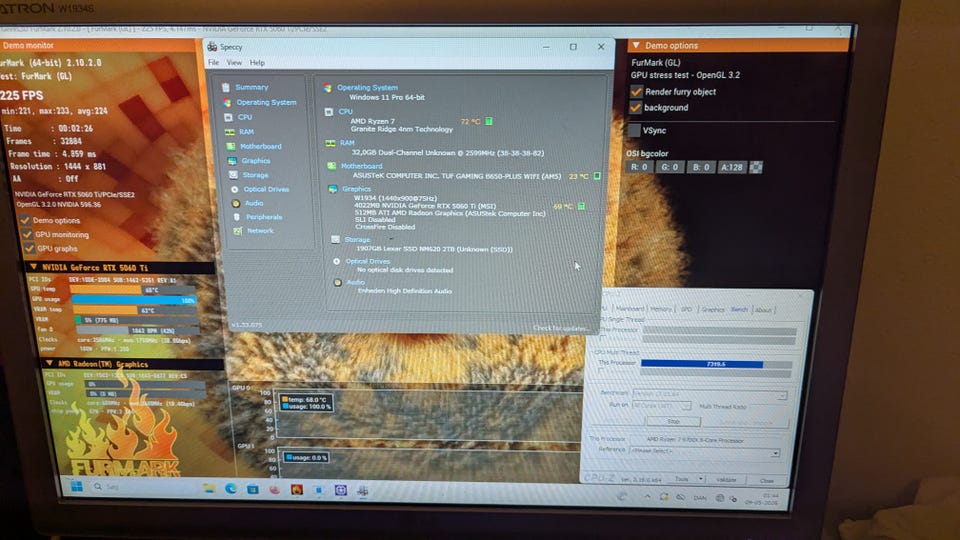Click the Speccy app icon in title bar
This screenshot has width=960, height=540.
[x=212, y=47]
